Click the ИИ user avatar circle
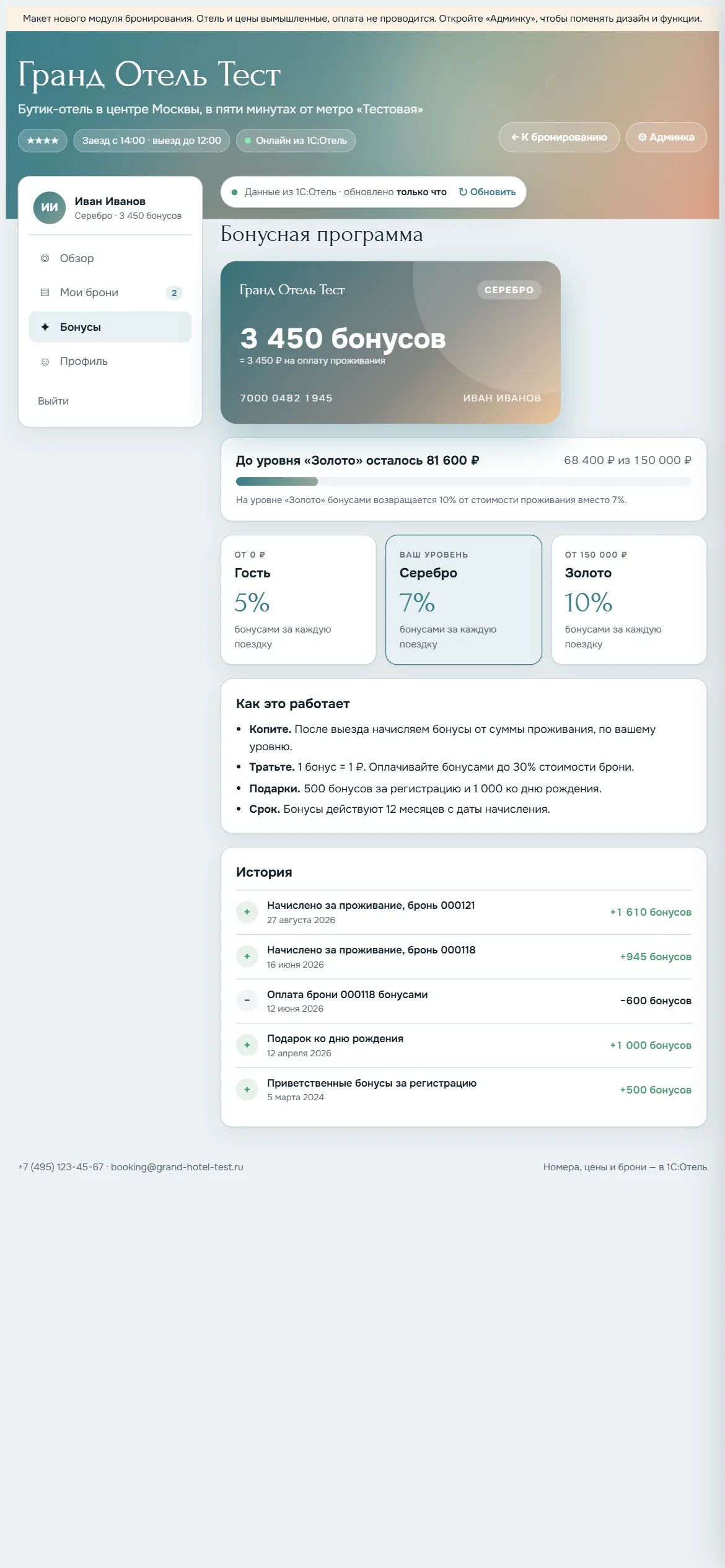 [x=50, y=208]
